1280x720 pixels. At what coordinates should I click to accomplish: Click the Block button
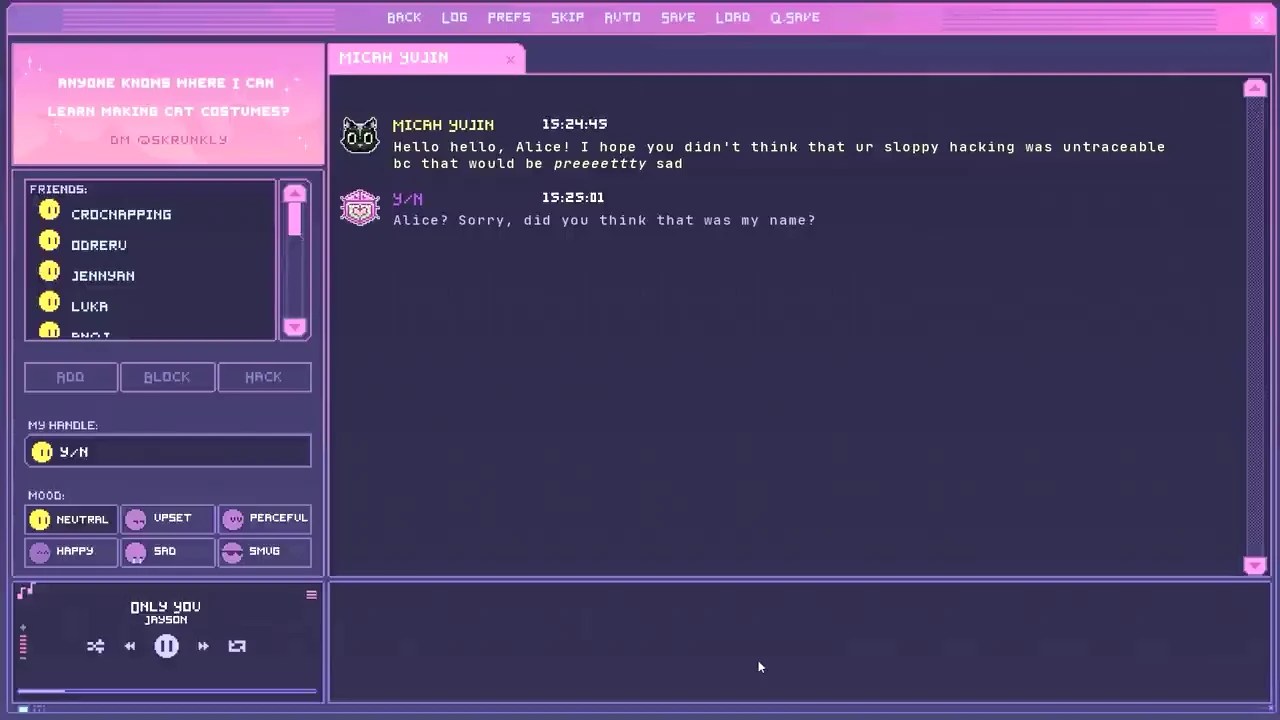click(x=167, y=377)
